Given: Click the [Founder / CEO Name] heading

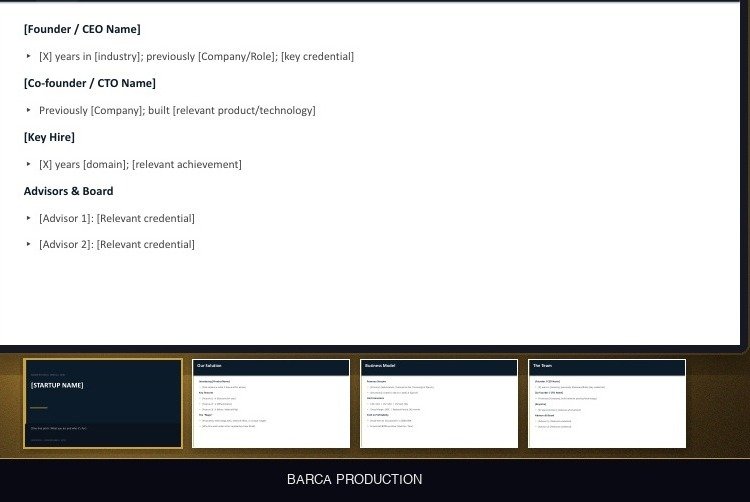Looking at the screenshot, I should point(82,29).
